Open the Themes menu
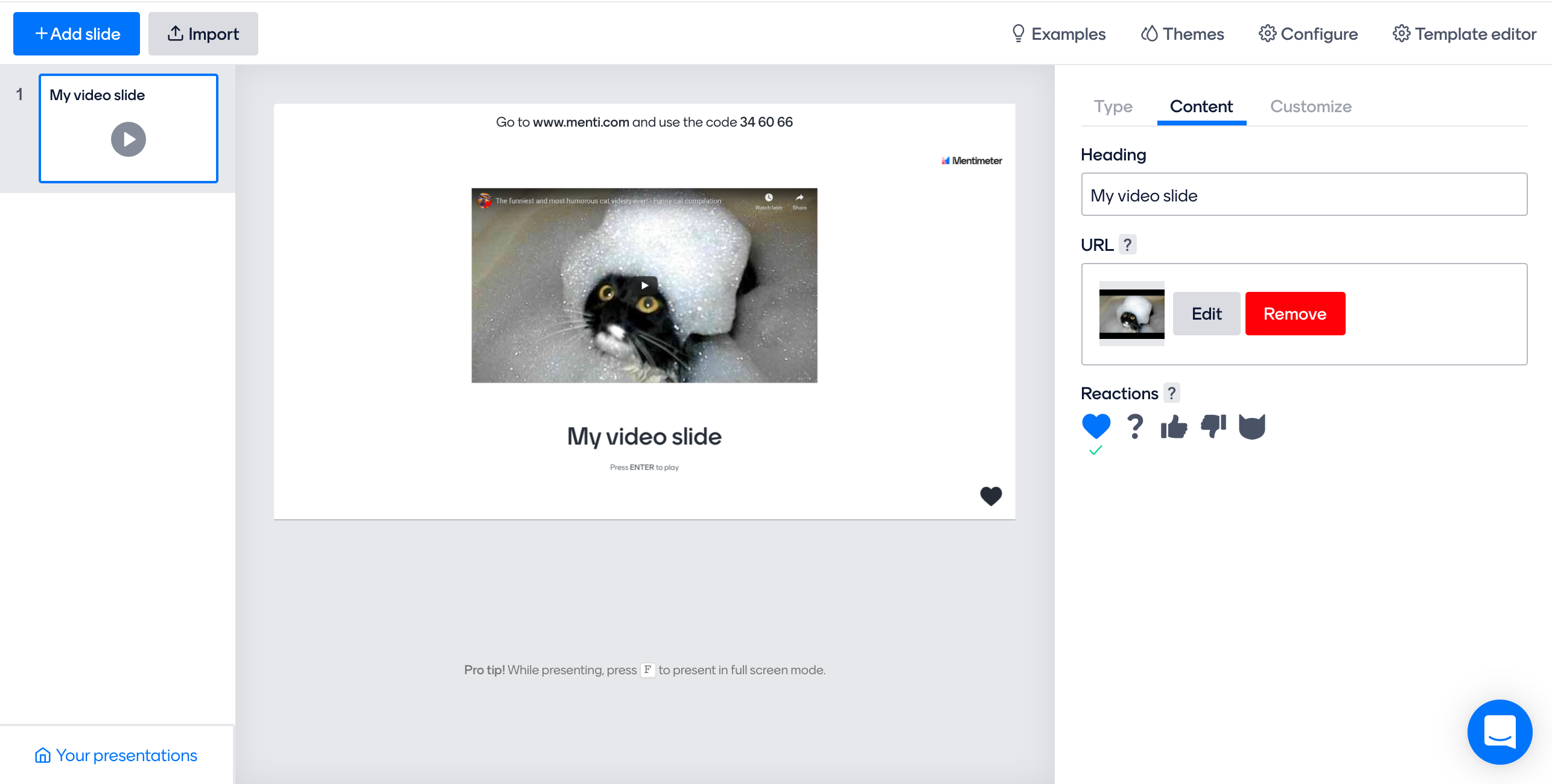Image resolution: width=1552 pixels, height=784 pixels. 1183,34
